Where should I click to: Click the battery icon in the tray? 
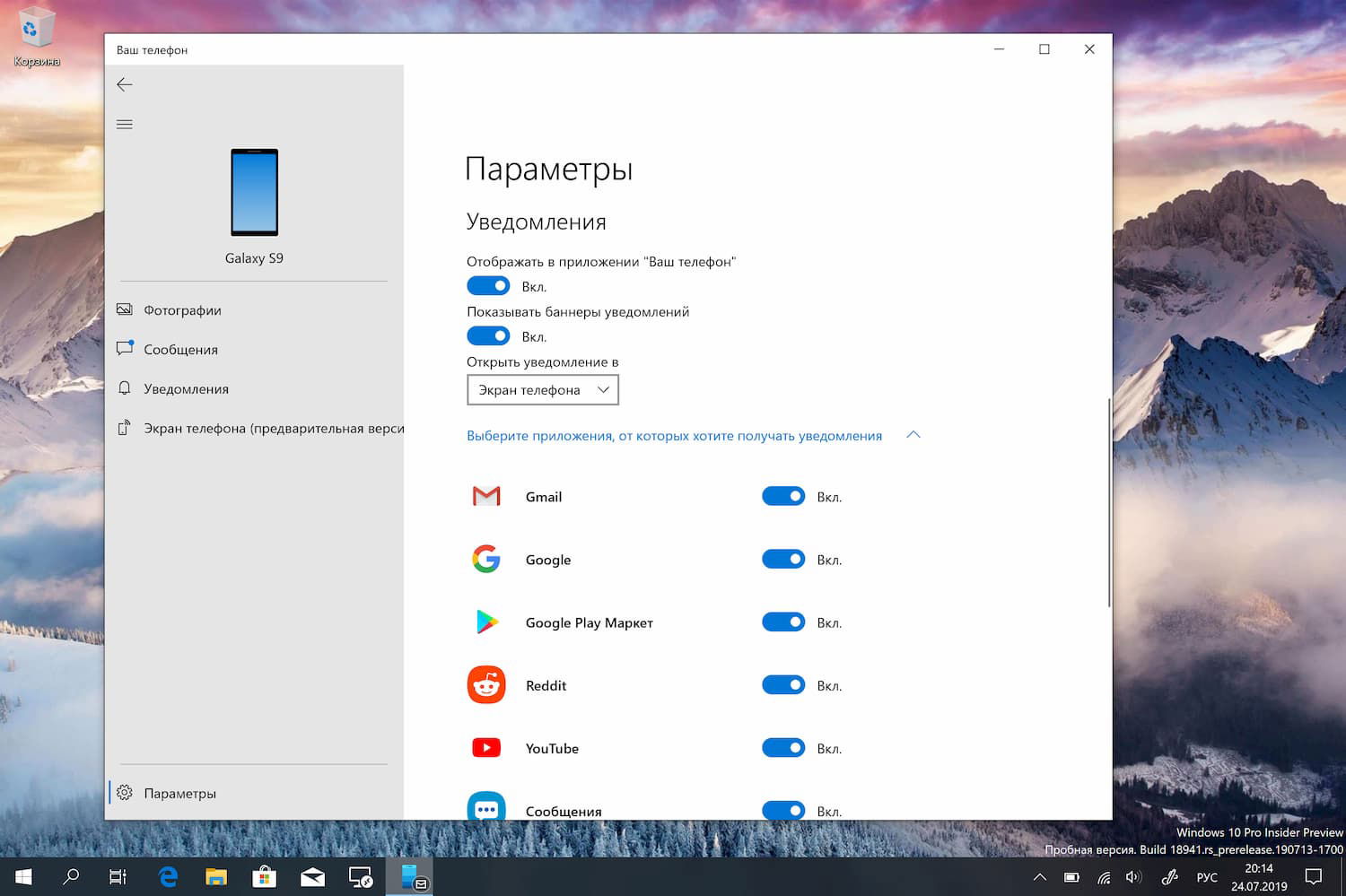tap(1071, 877)
